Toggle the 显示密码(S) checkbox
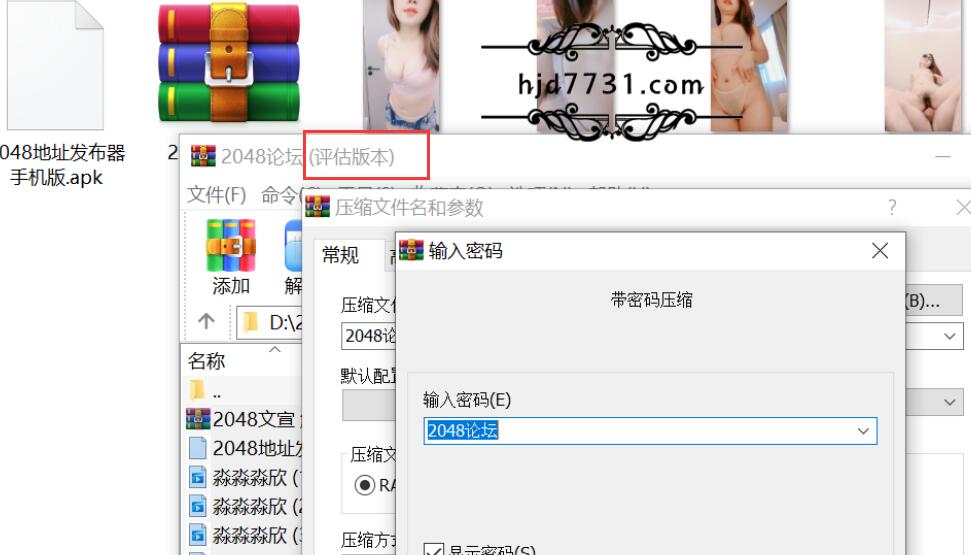Image resolution: width=971 pixels, height=555 pixels. tap(434, 549)
